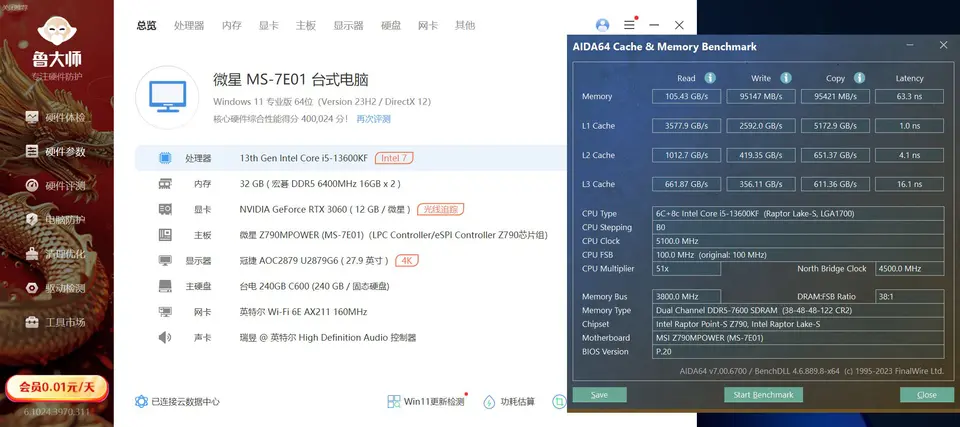960x427 pixels.
Task: Select the 台电 240GB C600 disk text
Action: [314, 287]
